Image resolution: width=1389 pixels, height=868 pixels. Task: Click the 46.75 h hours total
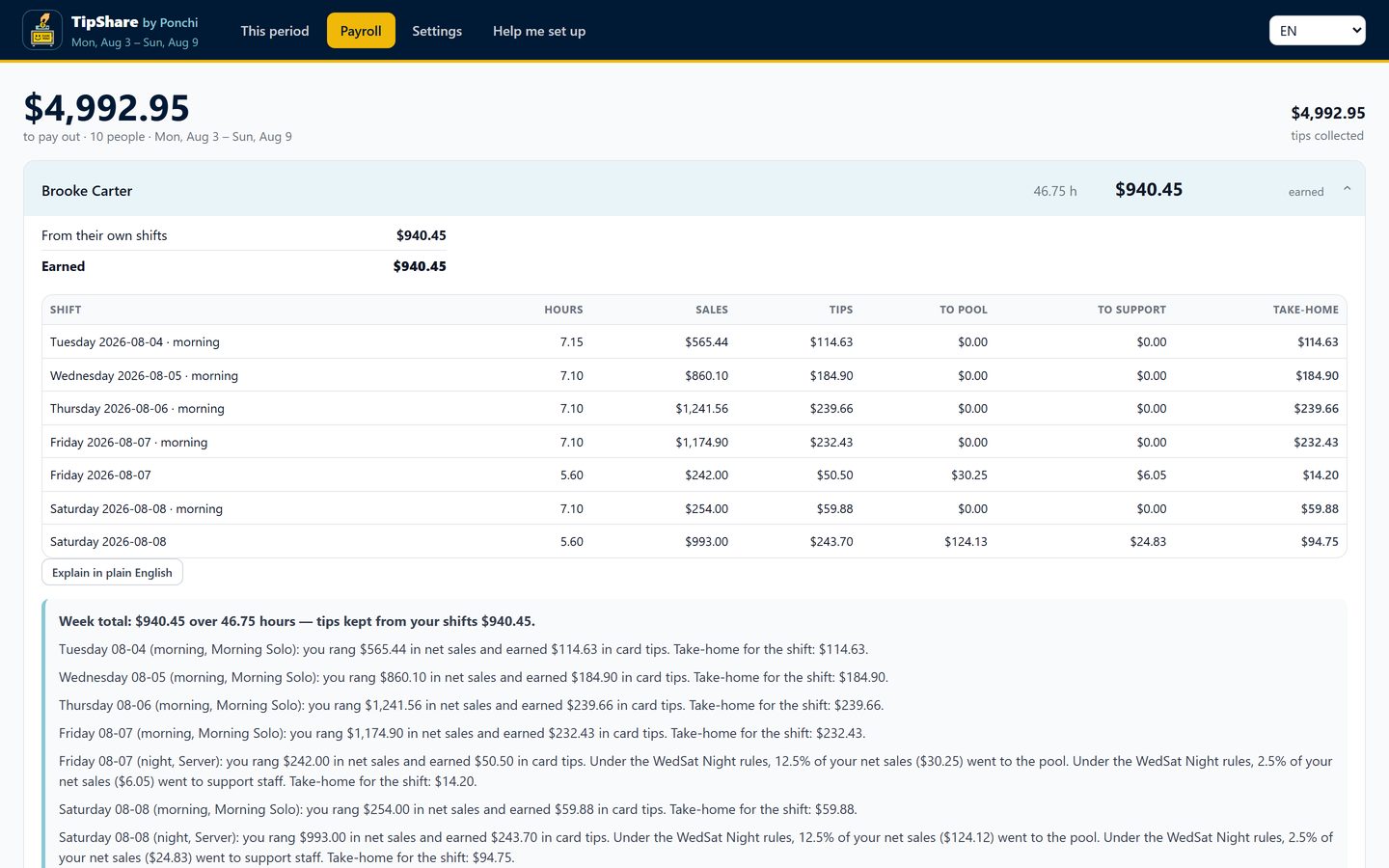pyautogui.click(x=1054, y=191)
